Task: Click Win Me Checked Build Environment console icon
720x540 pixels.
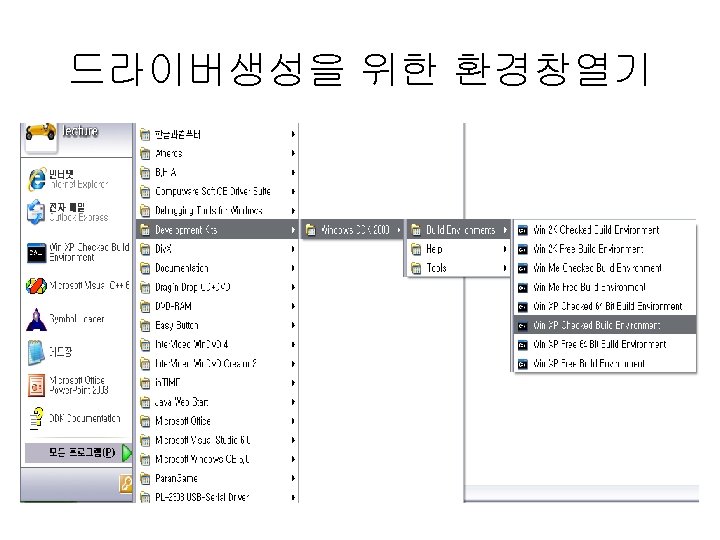Action: pyautogui.click(x=523, y=268)
